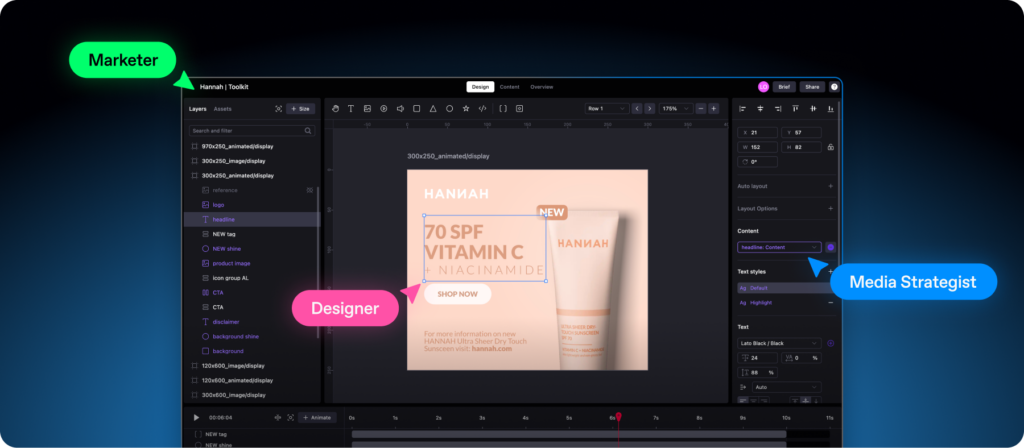Go to next row arrow
Image resolution: width=1024 pixels, height=448 pixels.
pos(650,108)
